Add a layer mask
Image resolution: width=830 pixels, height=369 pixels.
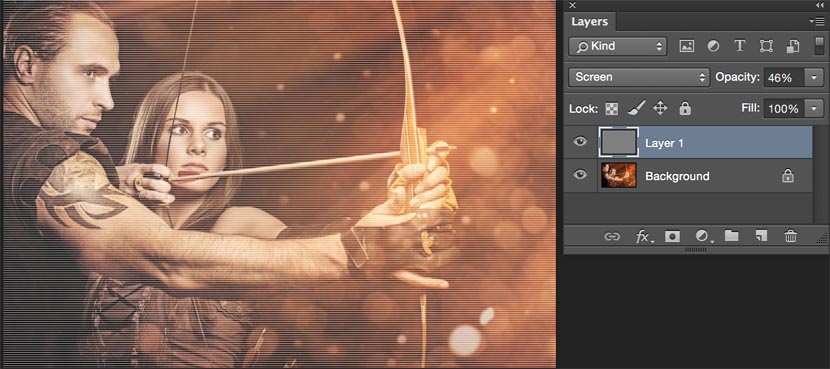tap(672, 237)
